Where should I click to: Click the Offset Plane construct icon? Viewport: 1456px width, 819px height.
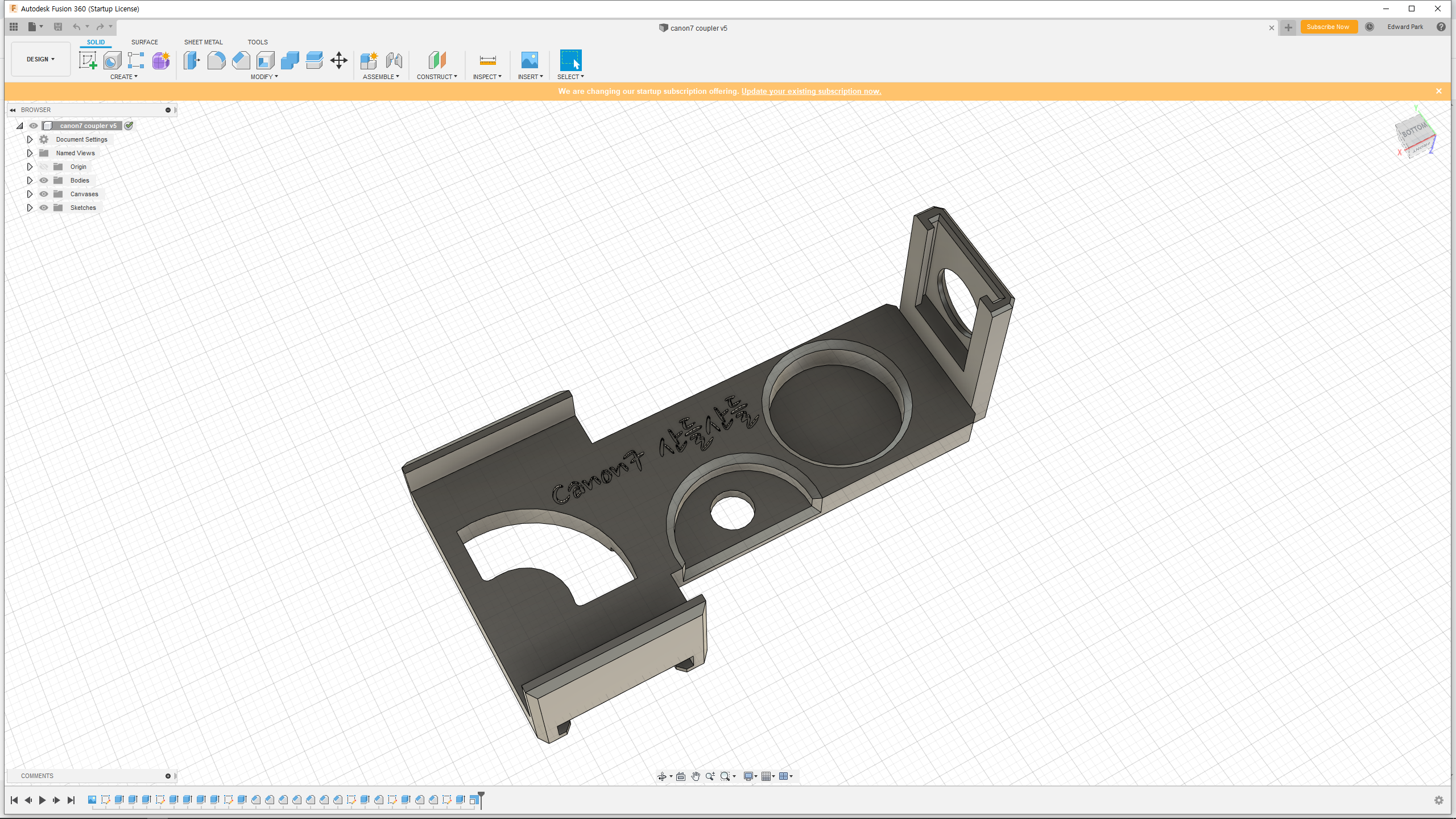click(x=437, y=60)
